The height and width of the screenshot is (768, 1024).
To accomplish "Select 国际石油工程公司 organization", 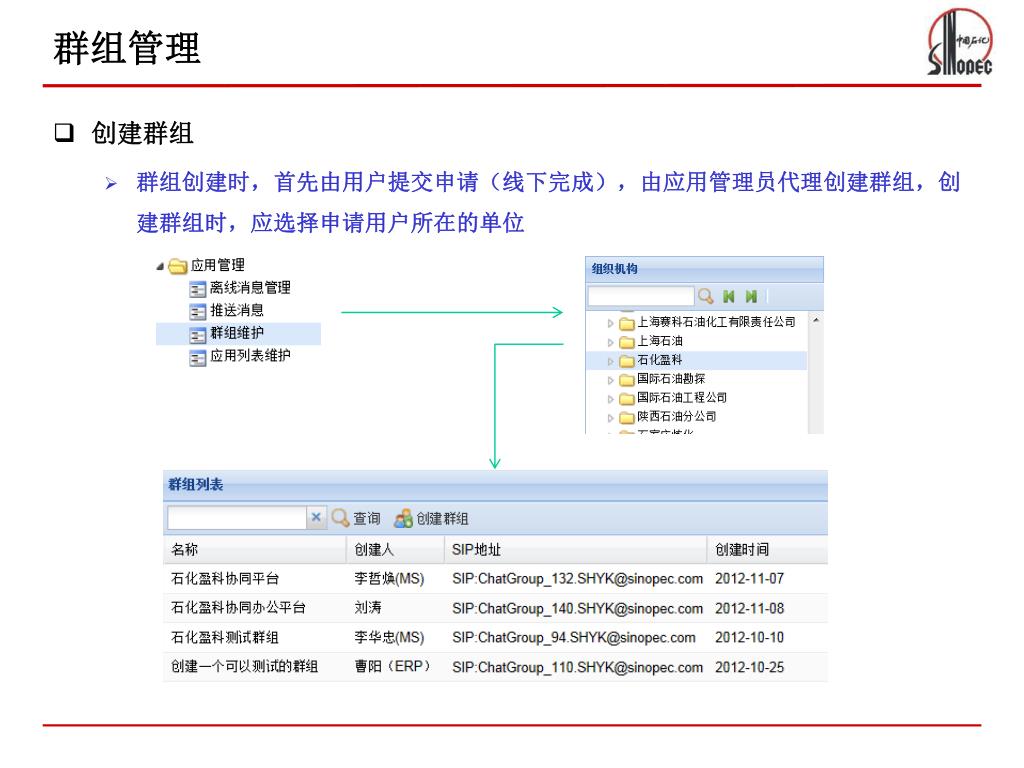I will tap(682, 398).
